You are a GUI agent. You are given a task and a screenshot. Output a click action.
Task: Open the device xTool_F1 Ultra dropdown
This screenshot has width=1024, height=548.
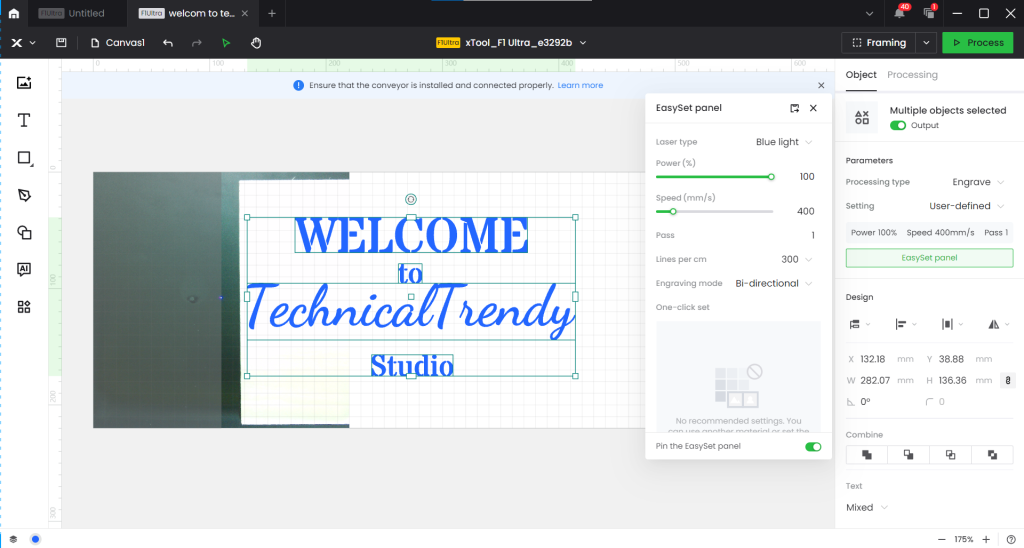(x=511, y=42)
